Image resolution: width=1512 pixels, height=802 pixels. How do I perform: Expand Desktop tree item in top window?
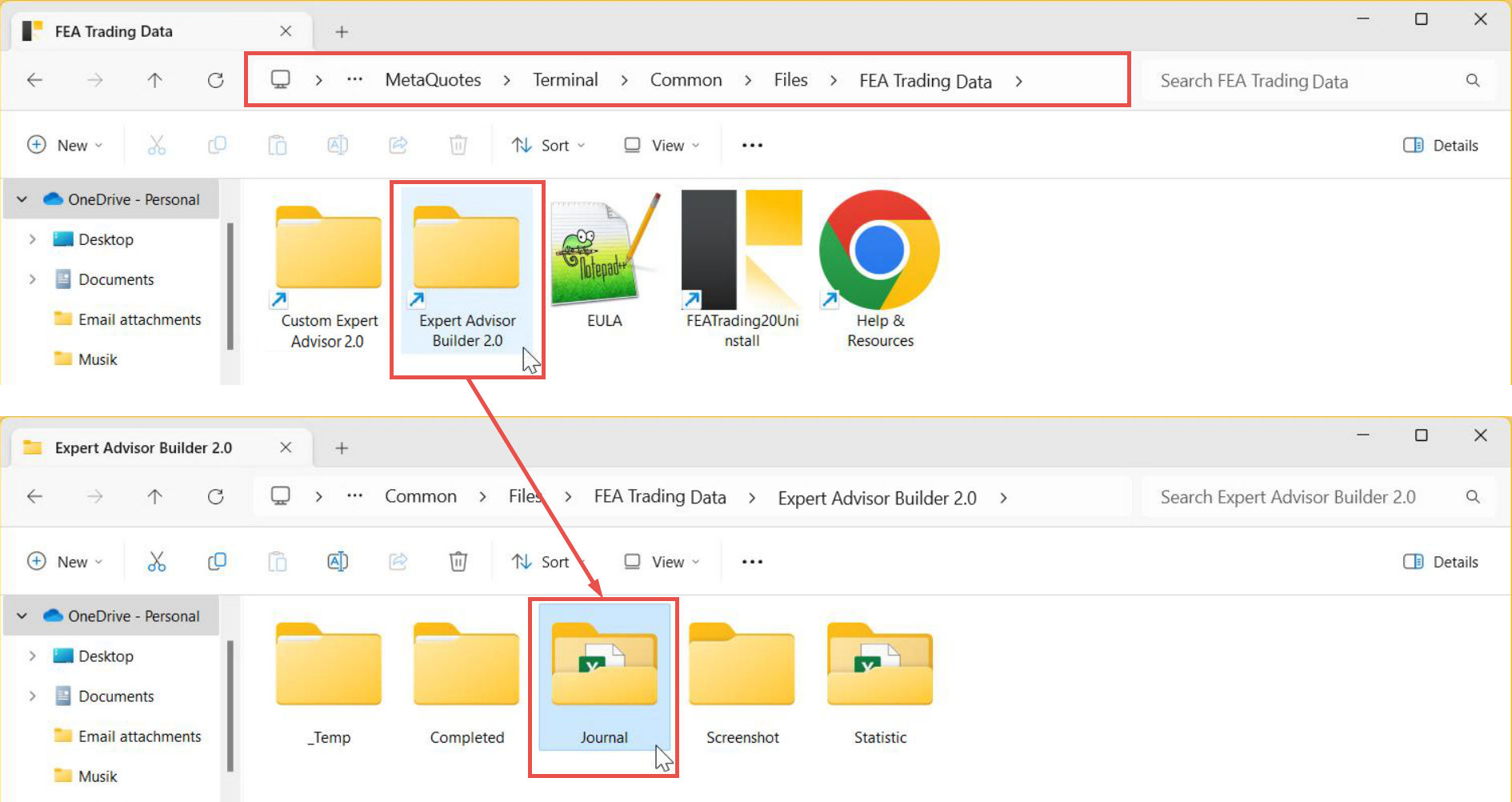[x=32, y=239]
